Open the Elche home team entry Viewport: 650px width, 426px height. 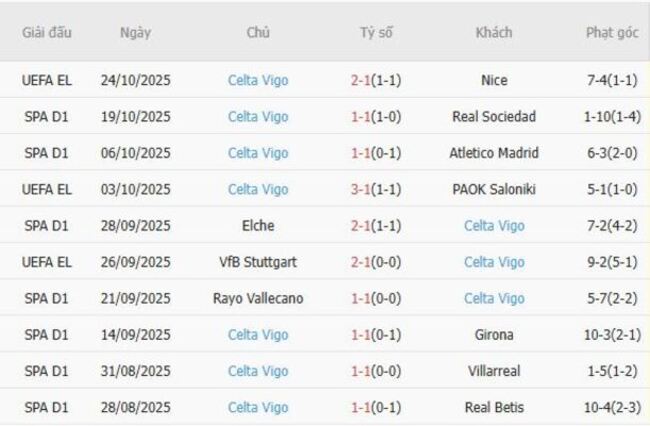point(258,226)
